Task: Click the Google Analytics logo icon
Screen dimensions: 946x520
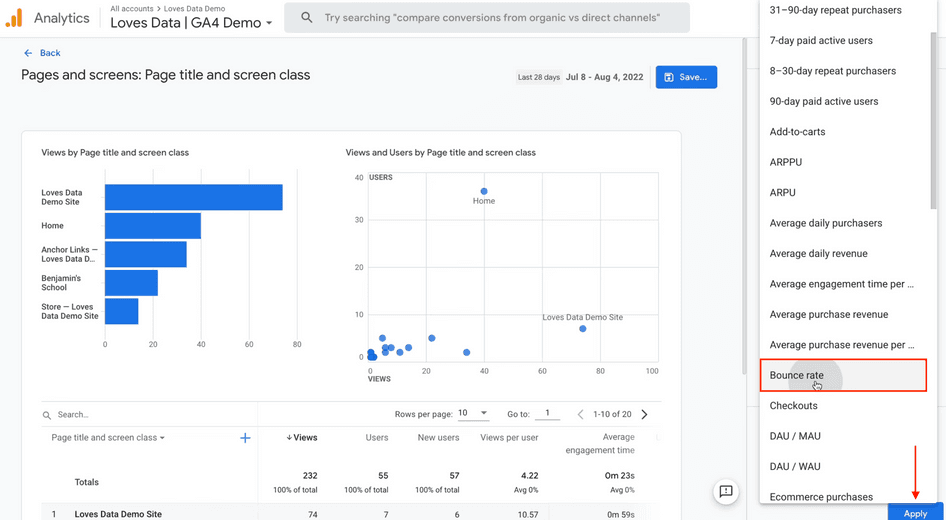Action: coord(13,18)
